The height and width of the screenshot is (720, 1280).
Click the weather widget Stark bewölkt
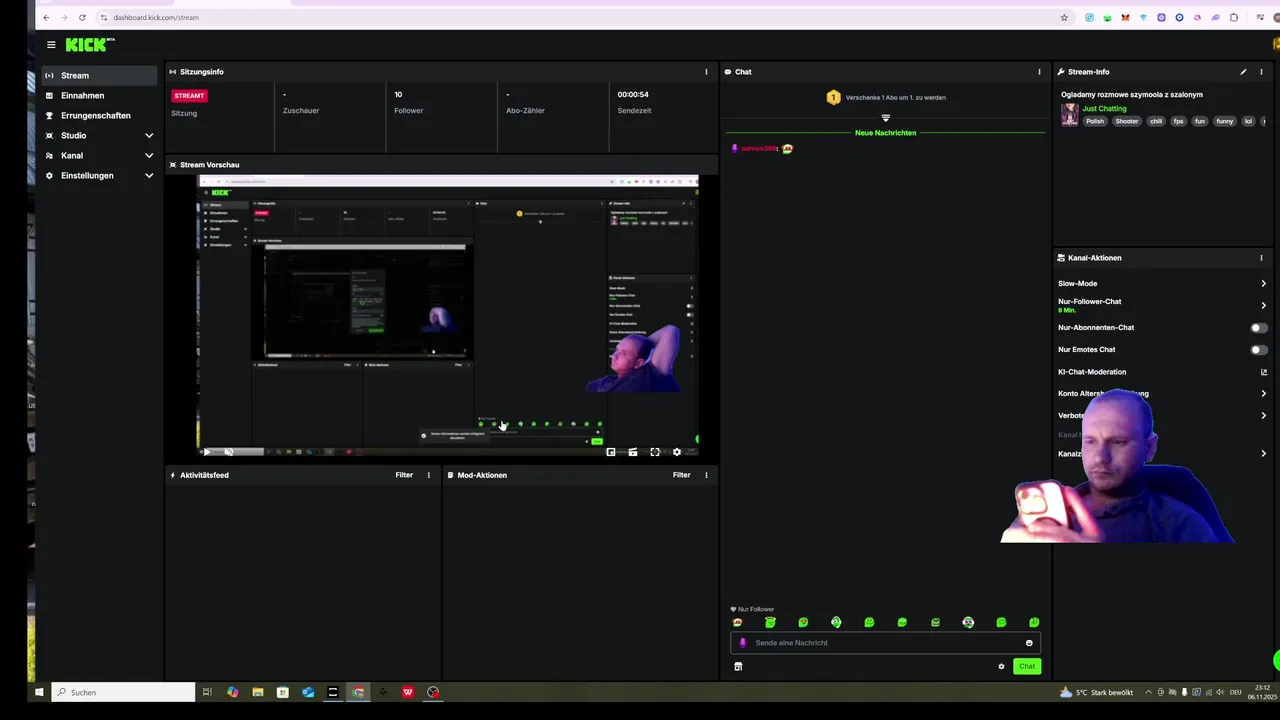tap(1097, 692)
